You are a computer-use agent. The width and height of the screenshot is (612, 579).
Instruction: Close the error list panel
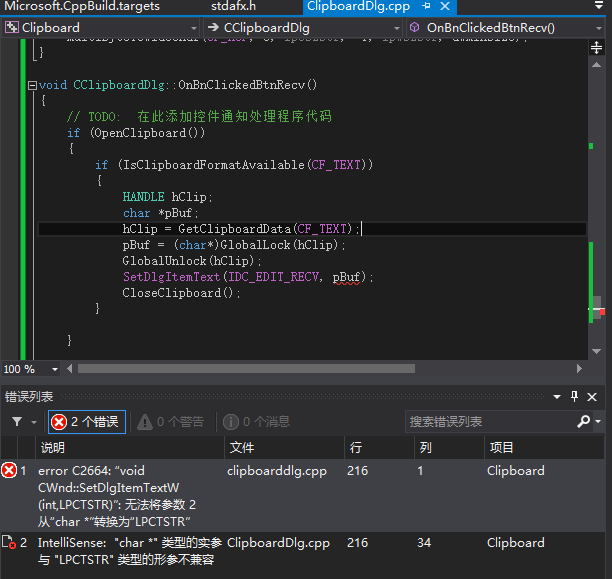click(x=592, y=397)
